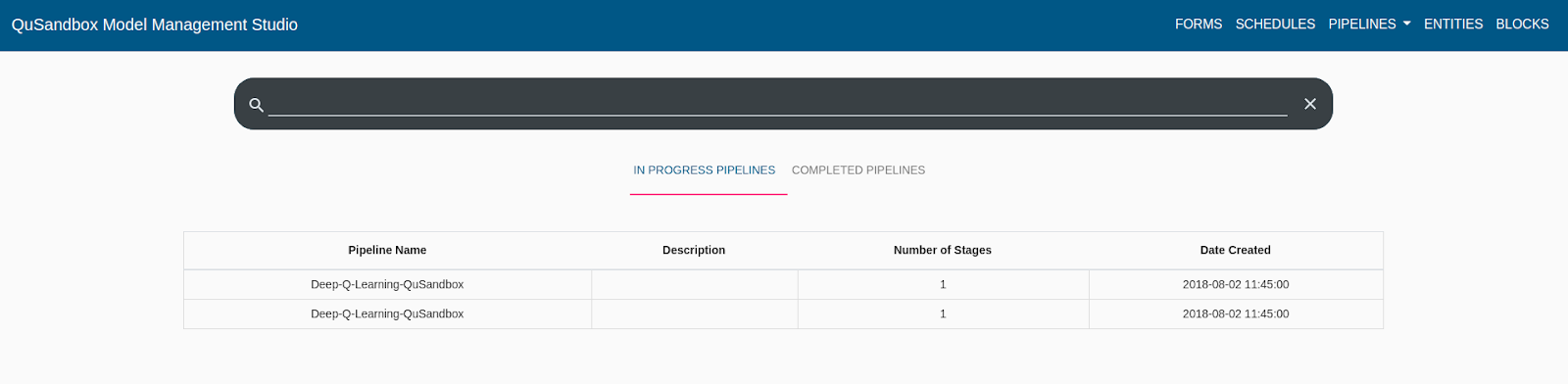Click the PIPELINES menu label

(x=1362, y=24)
